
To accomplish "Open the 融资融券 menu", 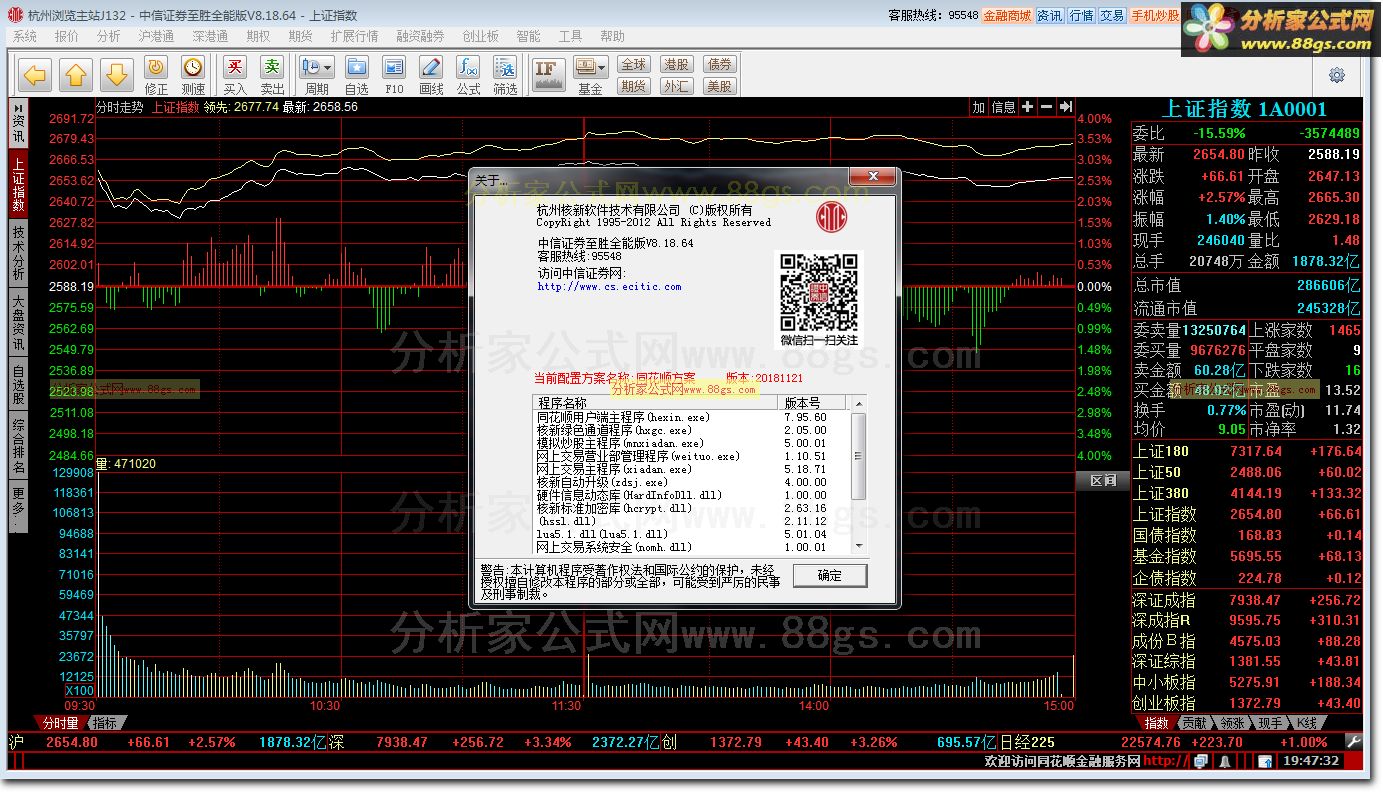I will (x=420, y=36).
